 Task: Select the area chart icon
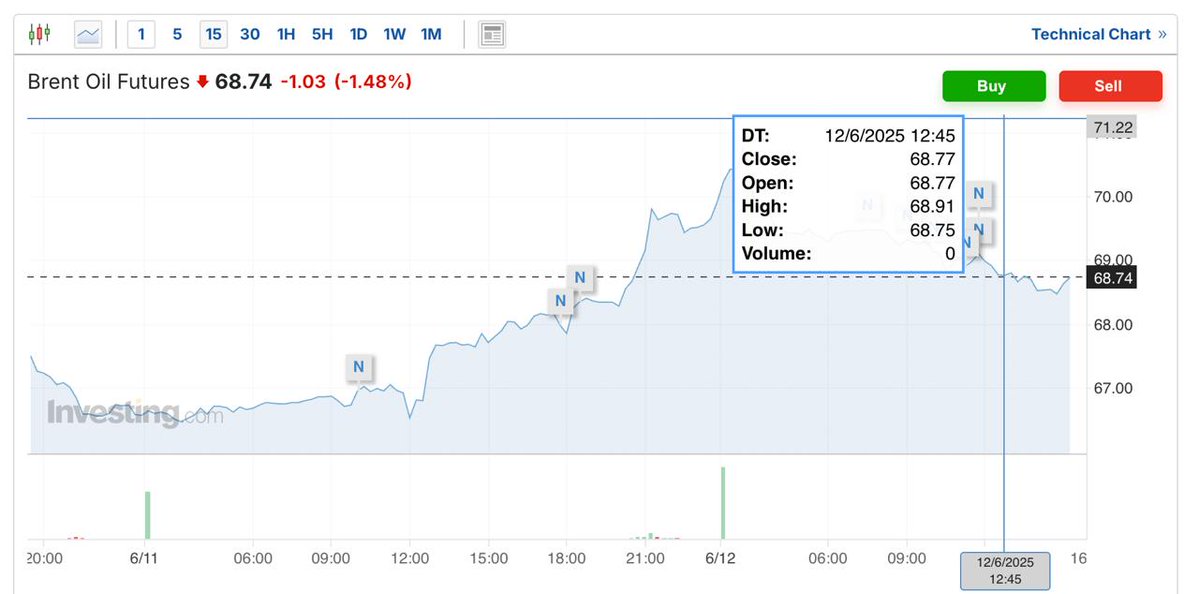(x=87, y=33)
